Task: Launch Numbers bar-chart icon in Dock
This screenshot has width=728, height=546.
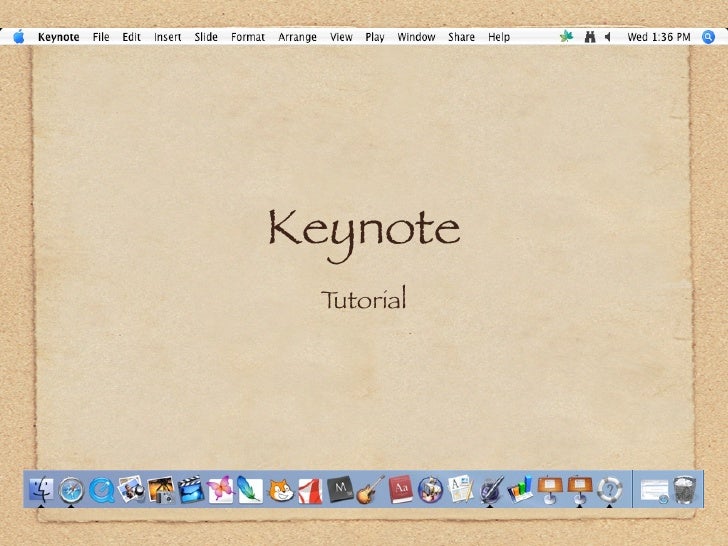Action: (x=520, y=489)
